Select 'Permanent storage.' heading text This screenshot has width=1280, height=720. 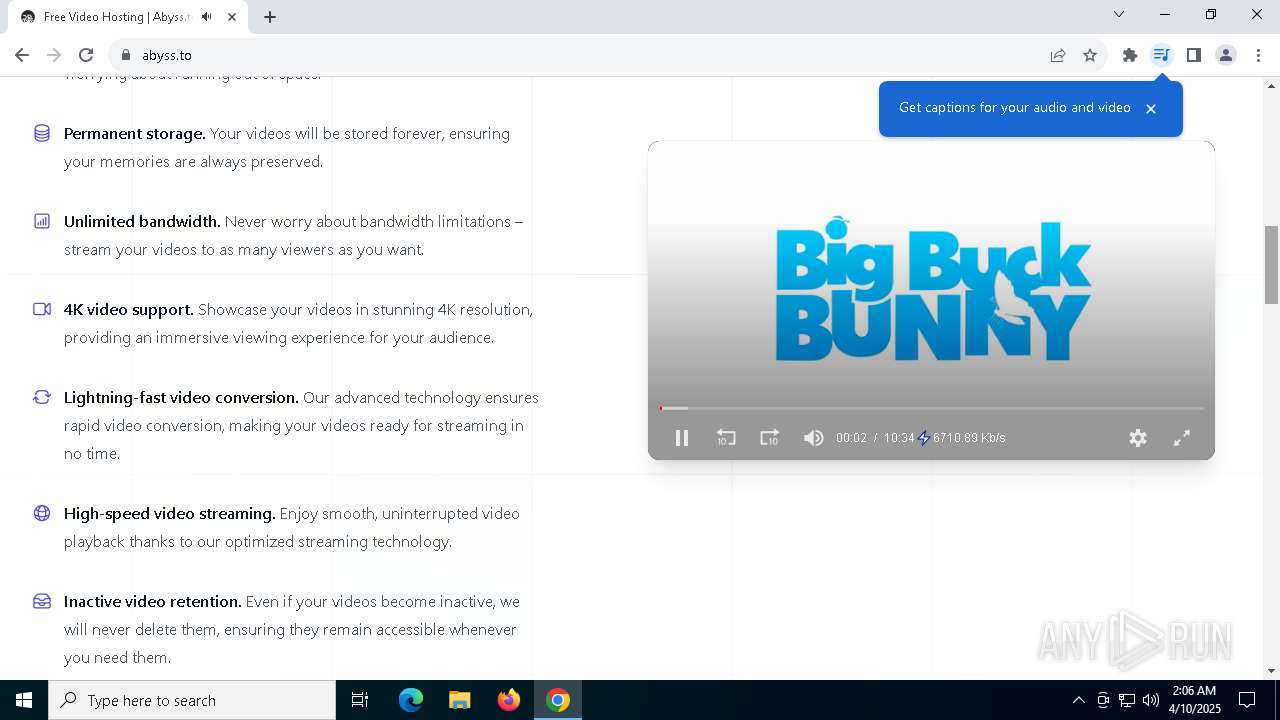pyautogui.click(x=135, y=133)
